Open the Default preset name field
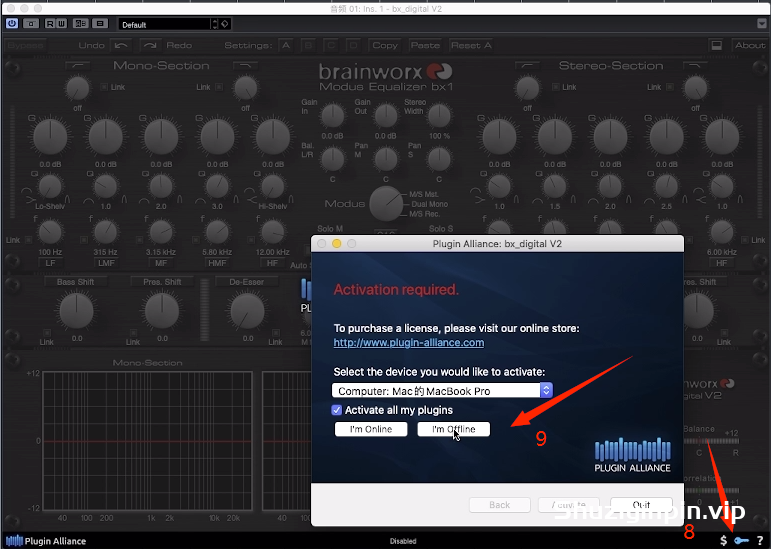This screenshot has width=771, height=549. click(164, 25)
